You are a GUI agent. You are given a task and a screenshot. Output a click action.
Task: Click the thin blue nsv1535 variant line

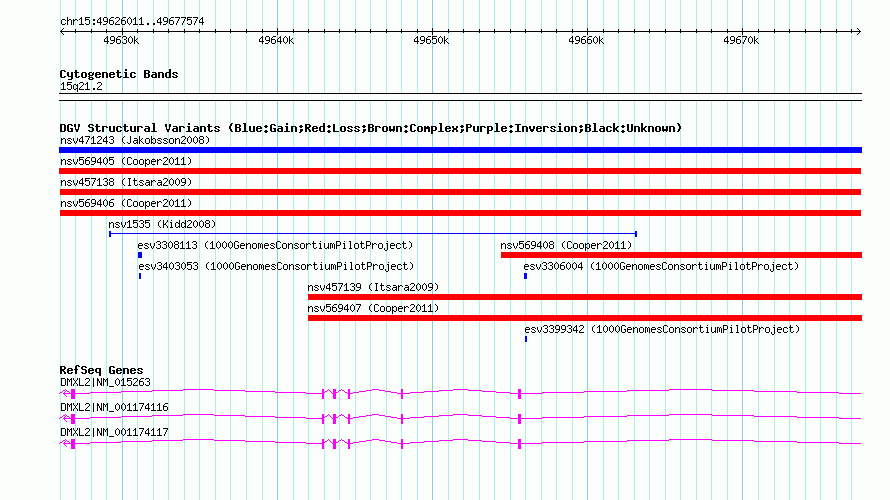click(x=373, y=234)
